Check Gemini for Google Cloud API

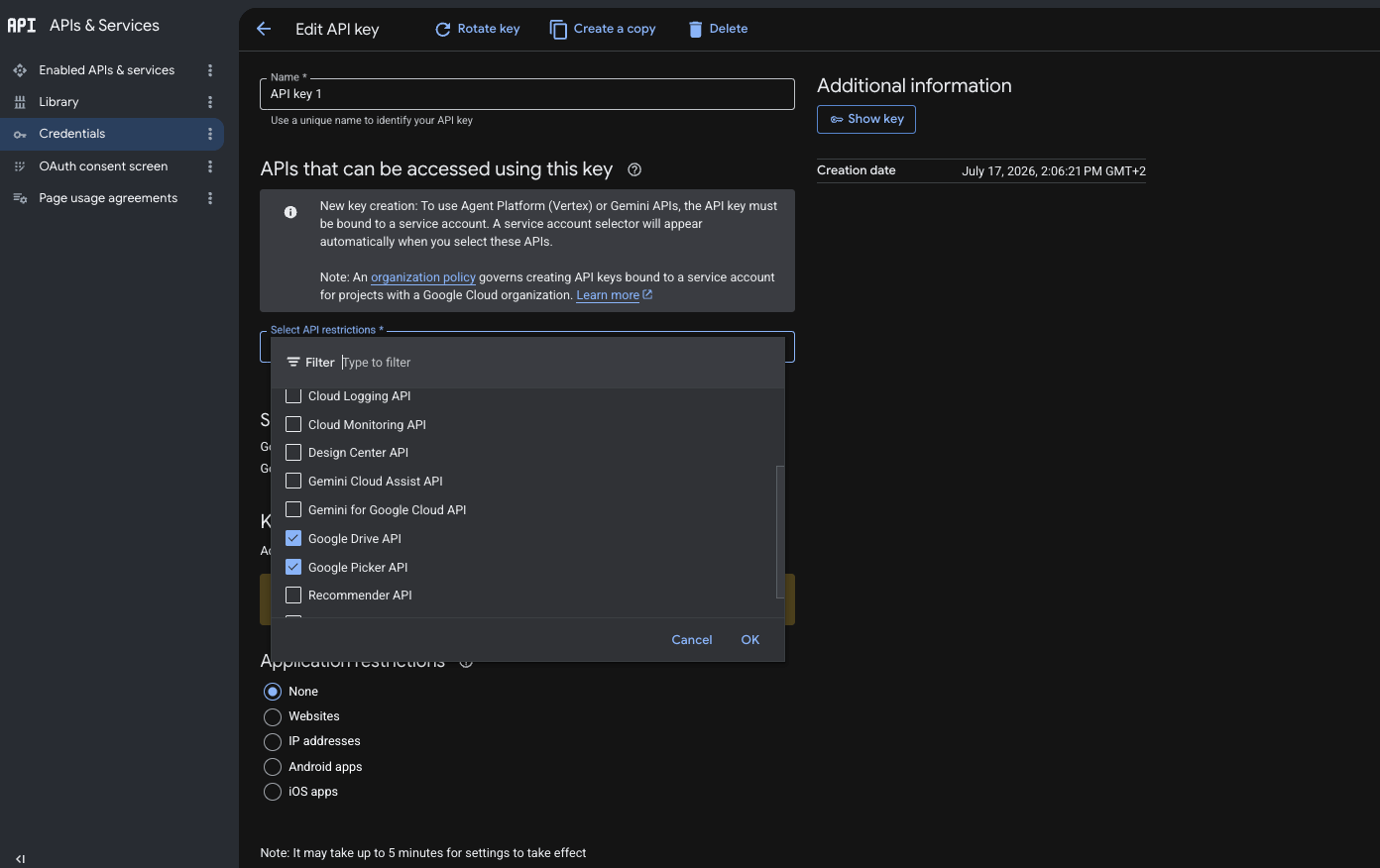[293, 510]
